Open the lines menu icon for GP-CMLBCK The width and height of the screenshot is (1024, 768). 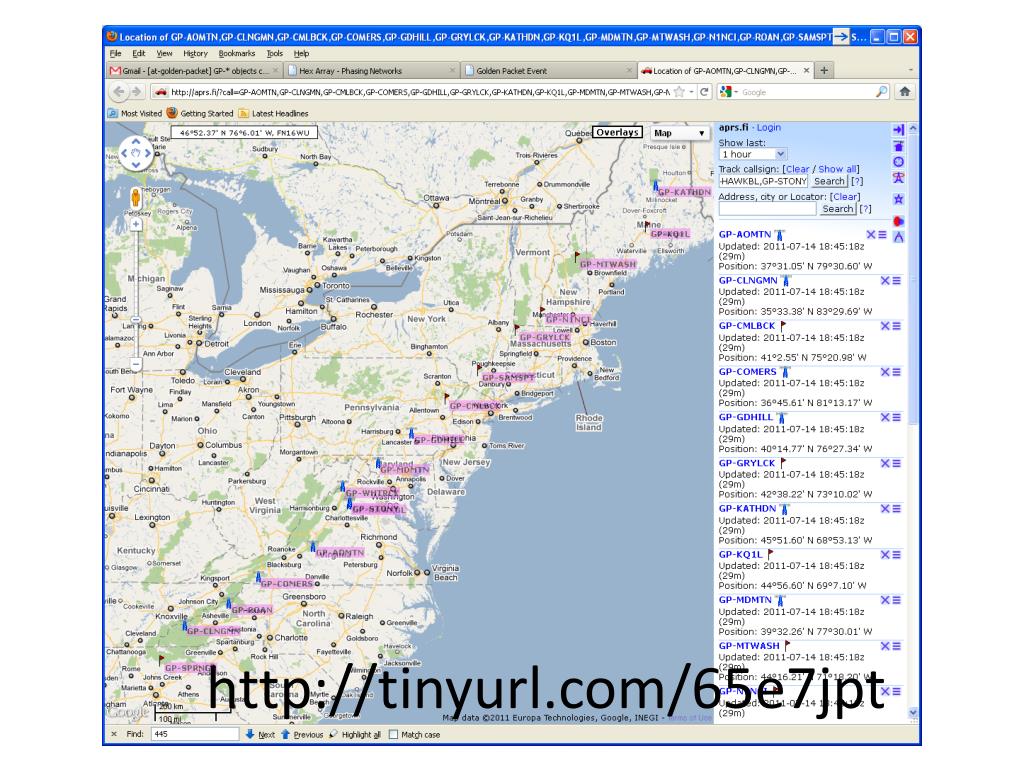pos(896,326)
